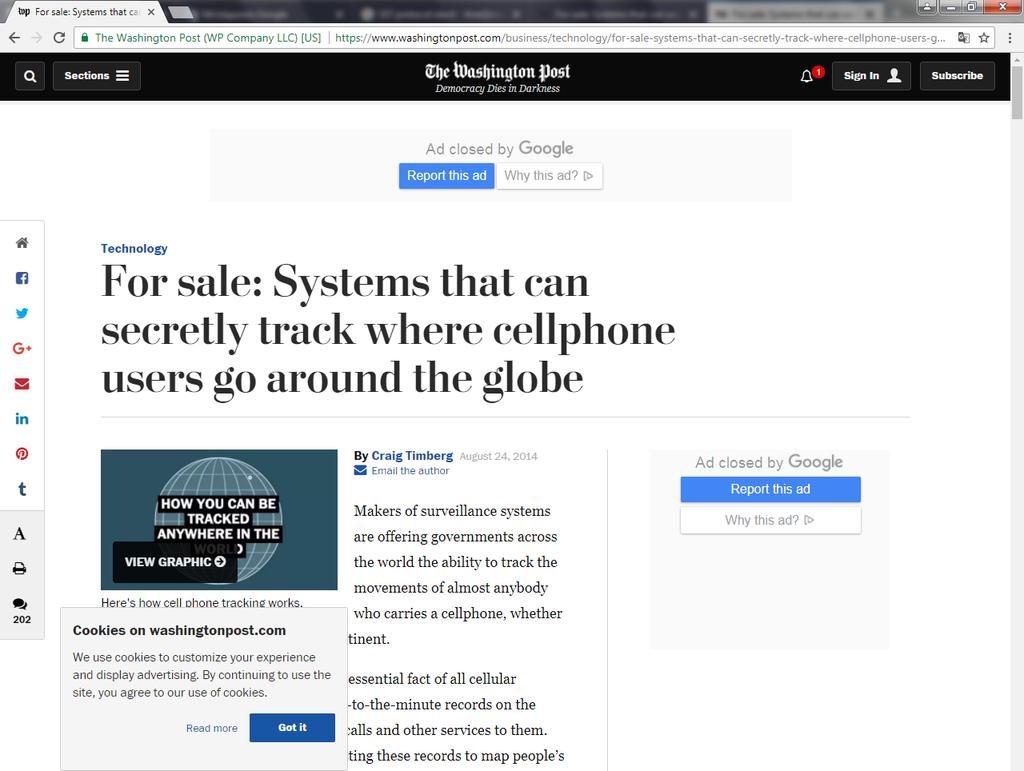Click the page vertical scrollbar thumb
Screen dimensions: 1024x771
[1017, 91]
